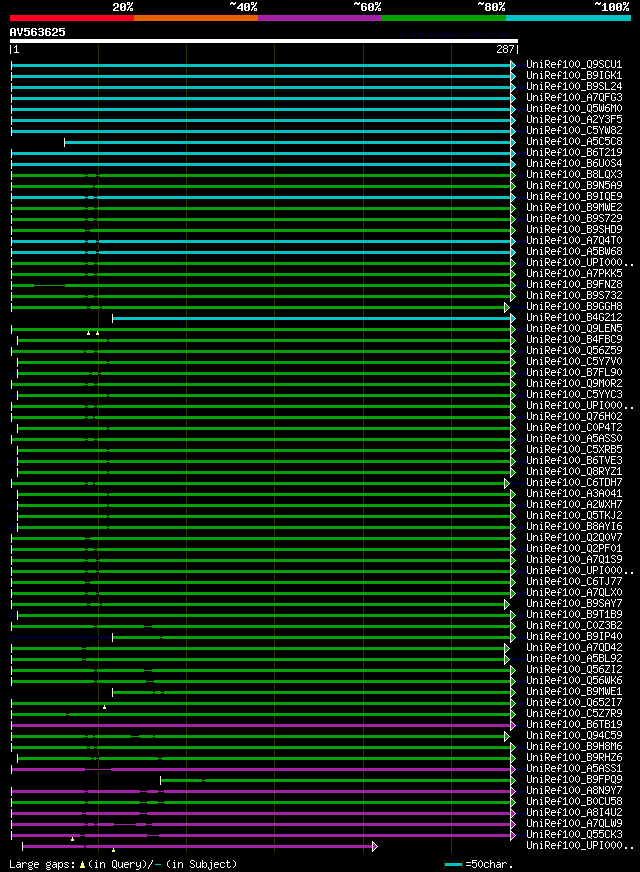Open the UniRef100_B9SL24 hit label

click(x=574, y=87)
